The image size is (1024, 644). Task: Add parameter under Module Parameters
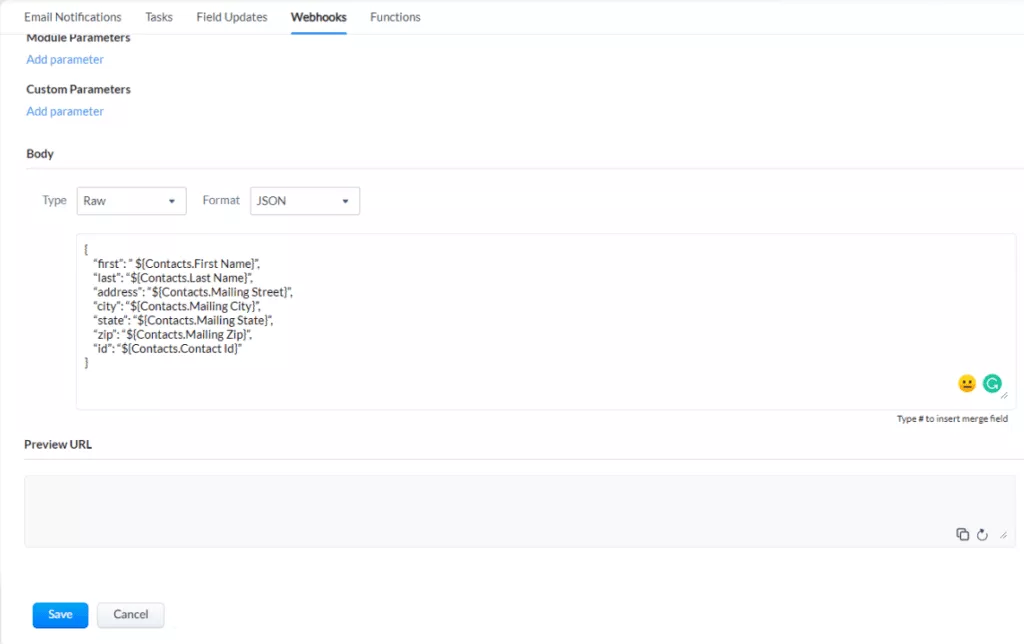click(x=65, y=59)
